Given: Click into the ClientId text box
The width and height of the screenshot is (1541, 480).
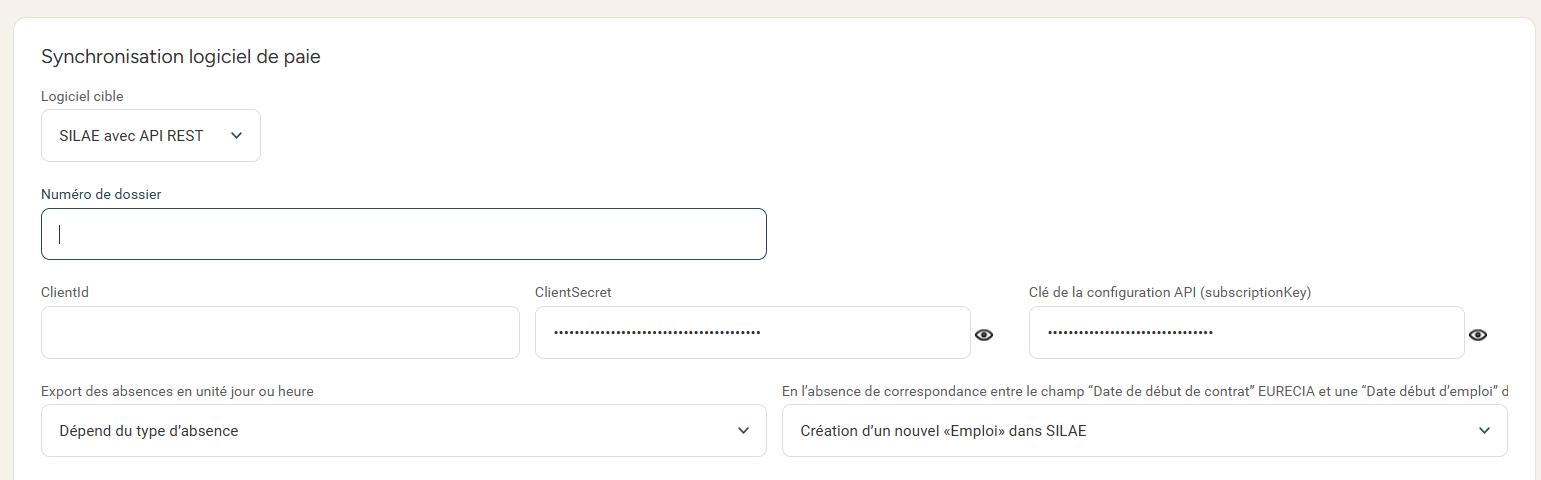Looking at the screenshot, I should pyautogui.click(x=280, y=332).
